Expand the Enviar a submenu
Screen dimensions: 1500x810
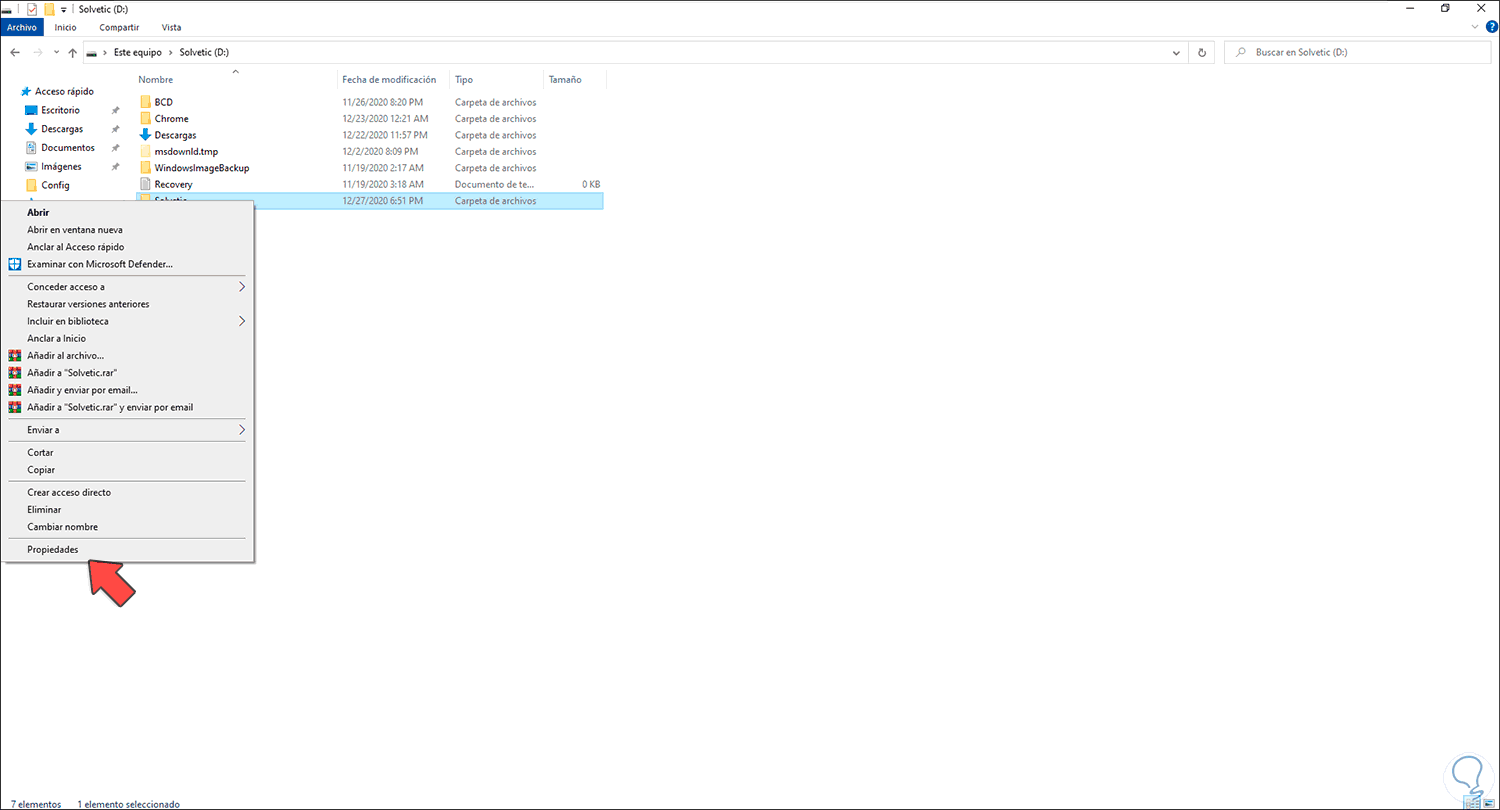(43, 429)
